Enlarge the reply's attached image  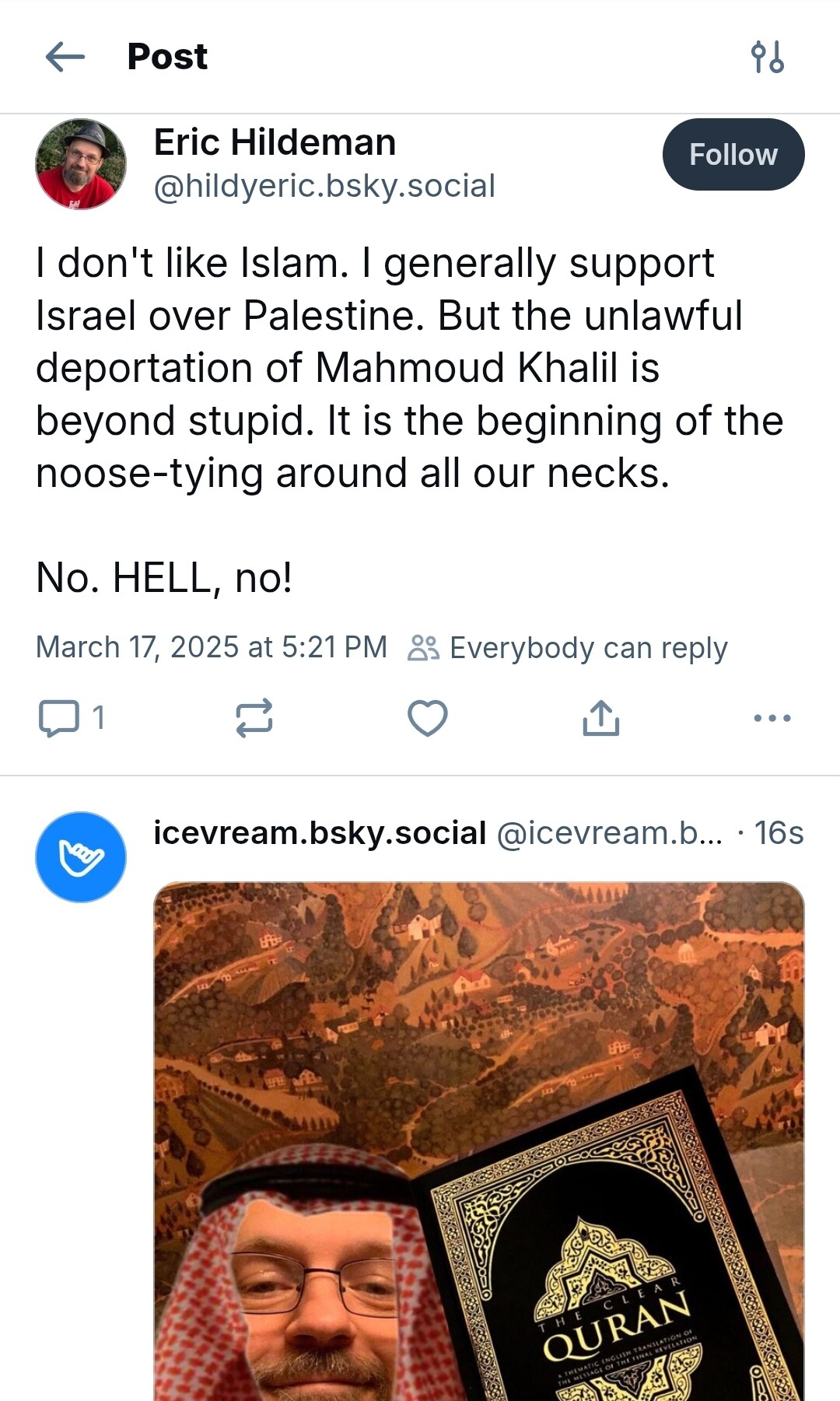click(479, 1141)
